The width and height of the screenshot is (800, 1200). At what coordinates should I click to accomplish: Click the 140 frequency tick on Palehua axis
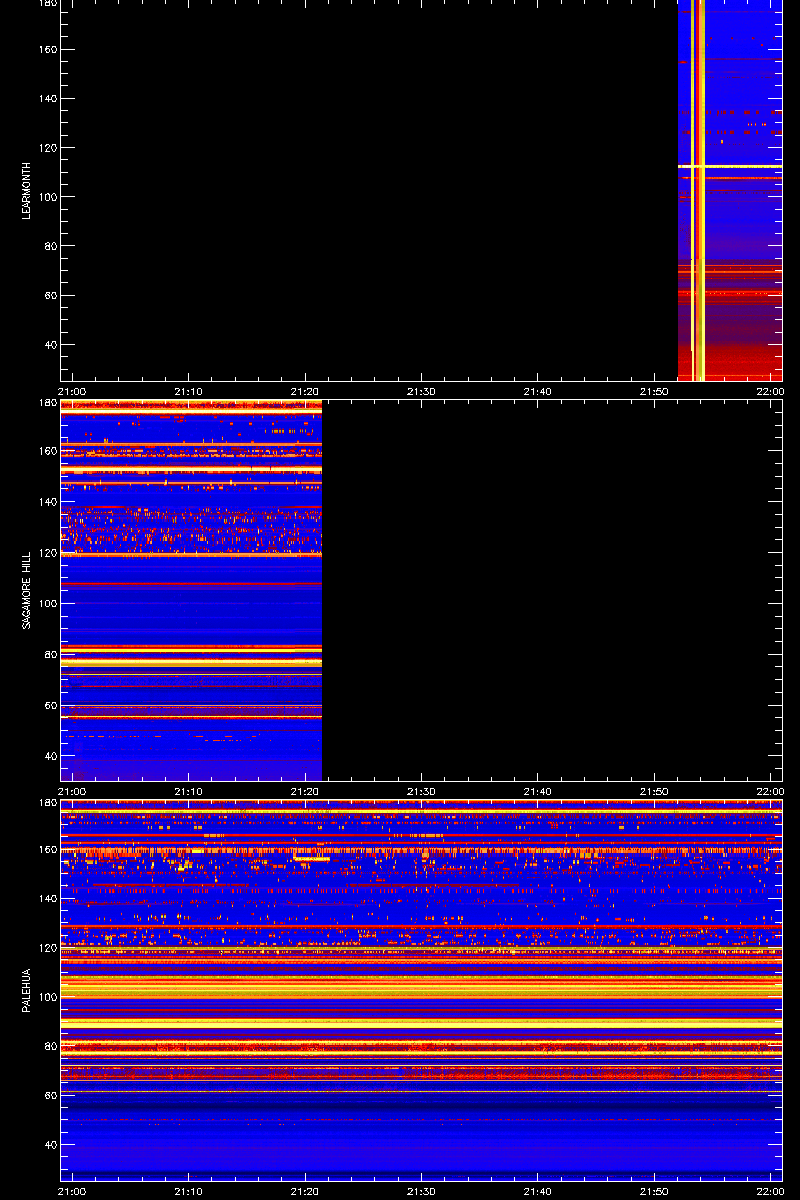pyautogui.click(x=47, y=899)
